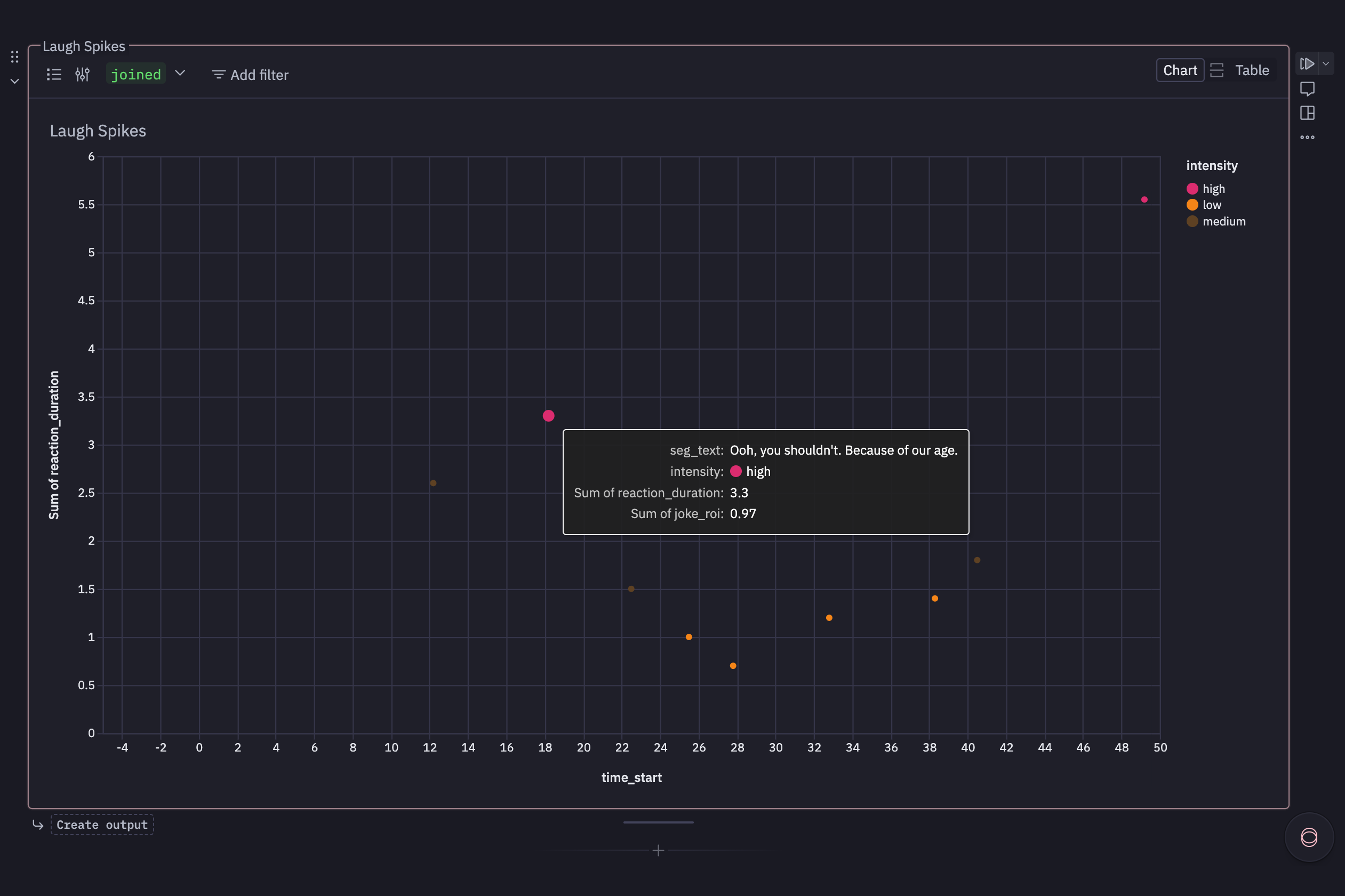Switch to the Table view tab
Screen dimensions: 1345x896
pyautogui.click(x=1251, y=70)
